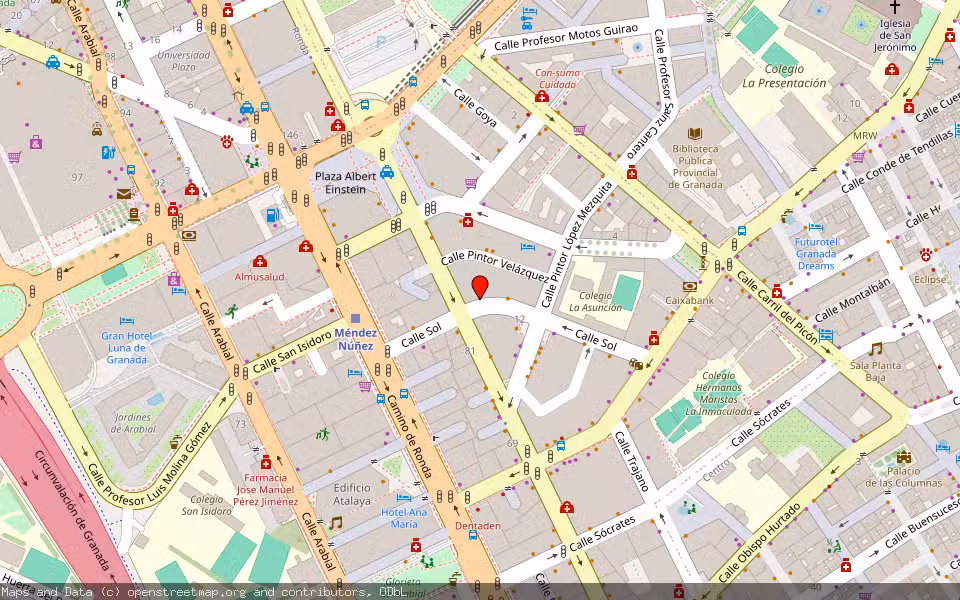Select the Camino de Ronda street label
This screenshot has width=960, height=600.
pyautogui.click(x=411, y=438)
